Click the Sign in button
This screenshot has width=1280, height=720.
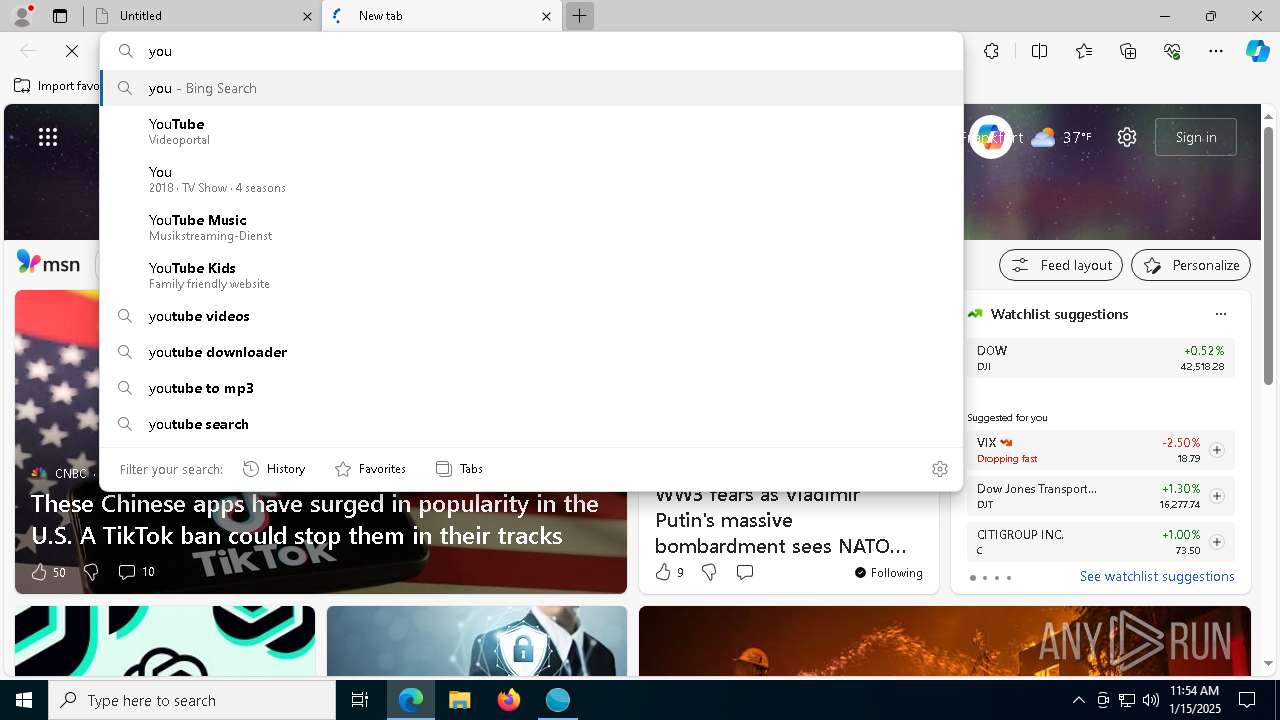pyautogui.click(x=1196, y=137)
